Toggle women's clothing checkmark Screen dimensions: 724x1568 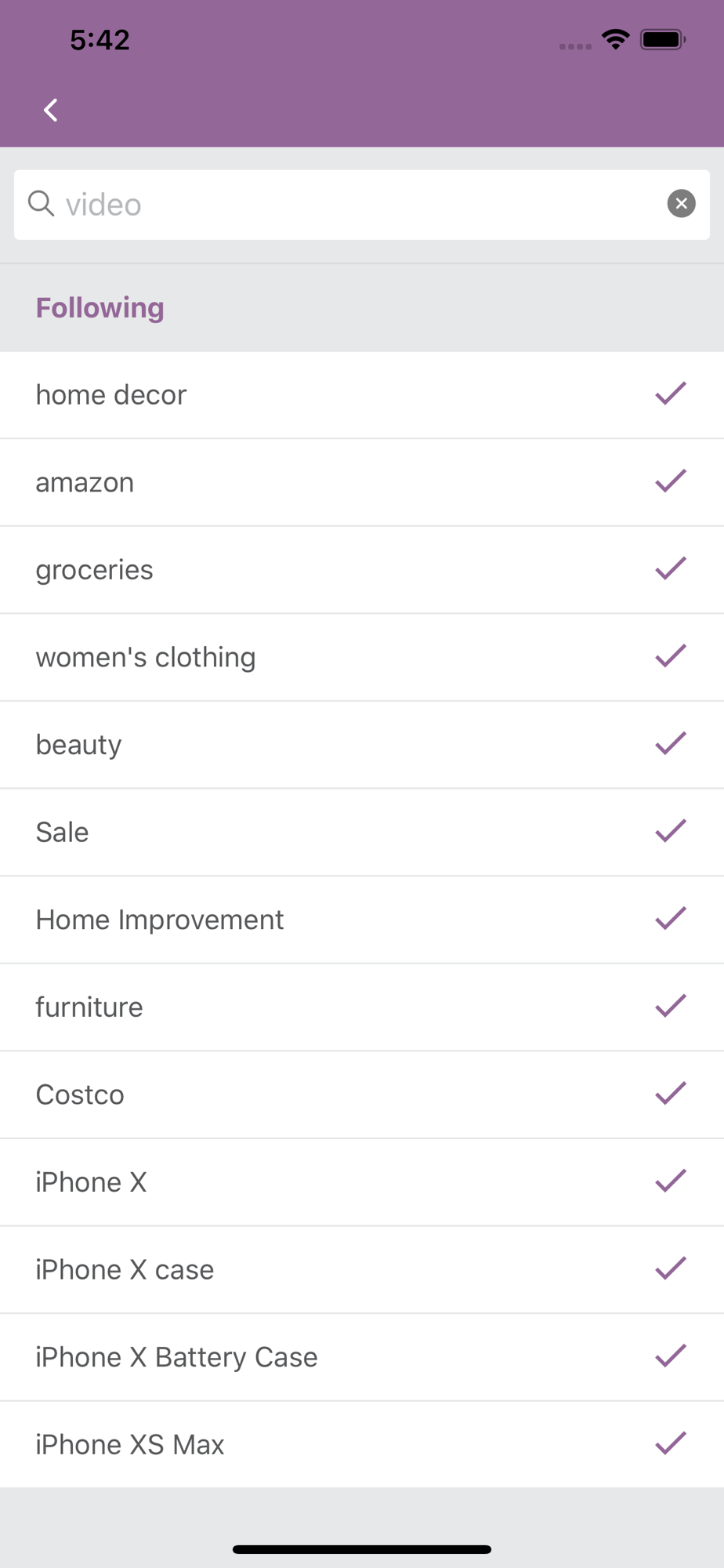click(671, 656)
